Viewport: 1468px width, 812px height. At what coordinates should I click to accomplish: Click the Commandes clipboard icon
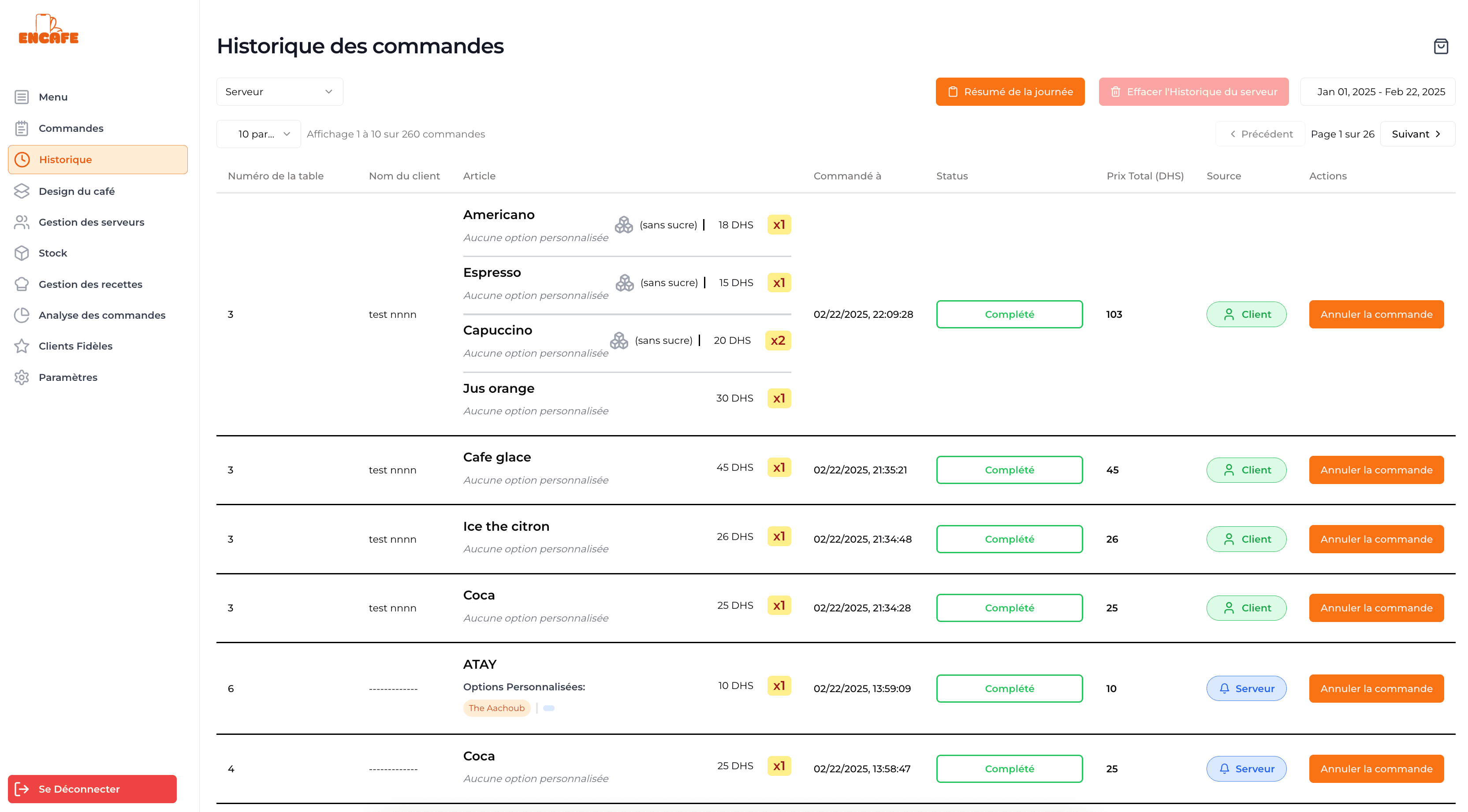(22, 128)
